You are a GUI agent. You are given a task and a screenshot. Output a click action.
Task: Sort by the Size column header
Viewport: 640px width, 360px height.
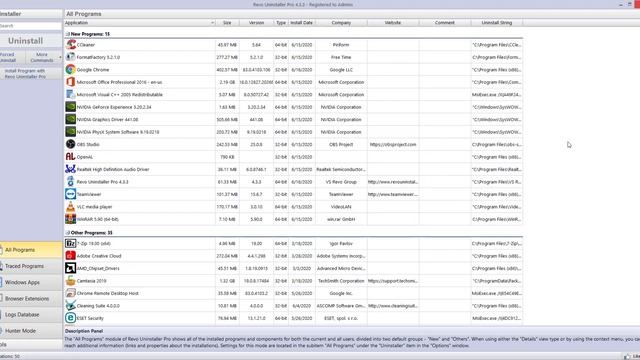point(227,23)
